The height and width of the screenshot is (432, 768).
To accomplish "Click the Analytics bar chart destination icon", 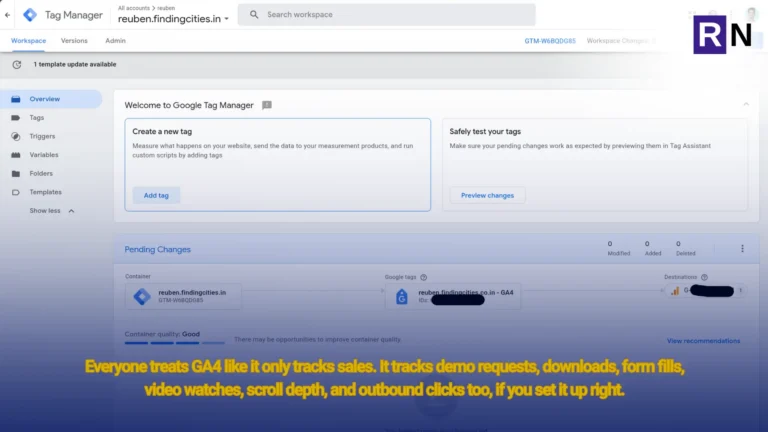I will [675, 291].
